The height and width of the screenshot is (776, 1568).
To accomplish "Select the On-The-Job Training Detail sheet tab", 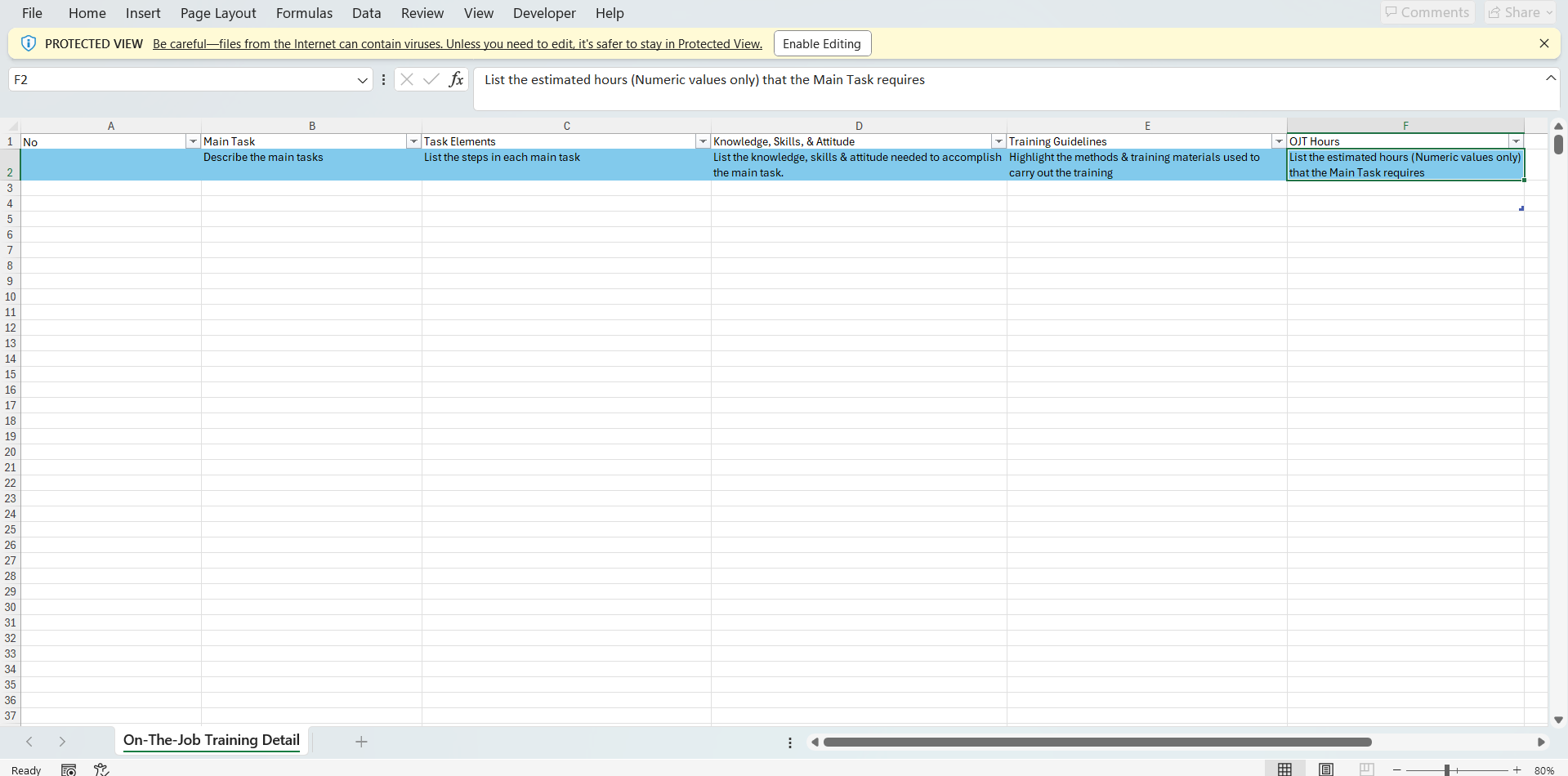I will [210, 740].
